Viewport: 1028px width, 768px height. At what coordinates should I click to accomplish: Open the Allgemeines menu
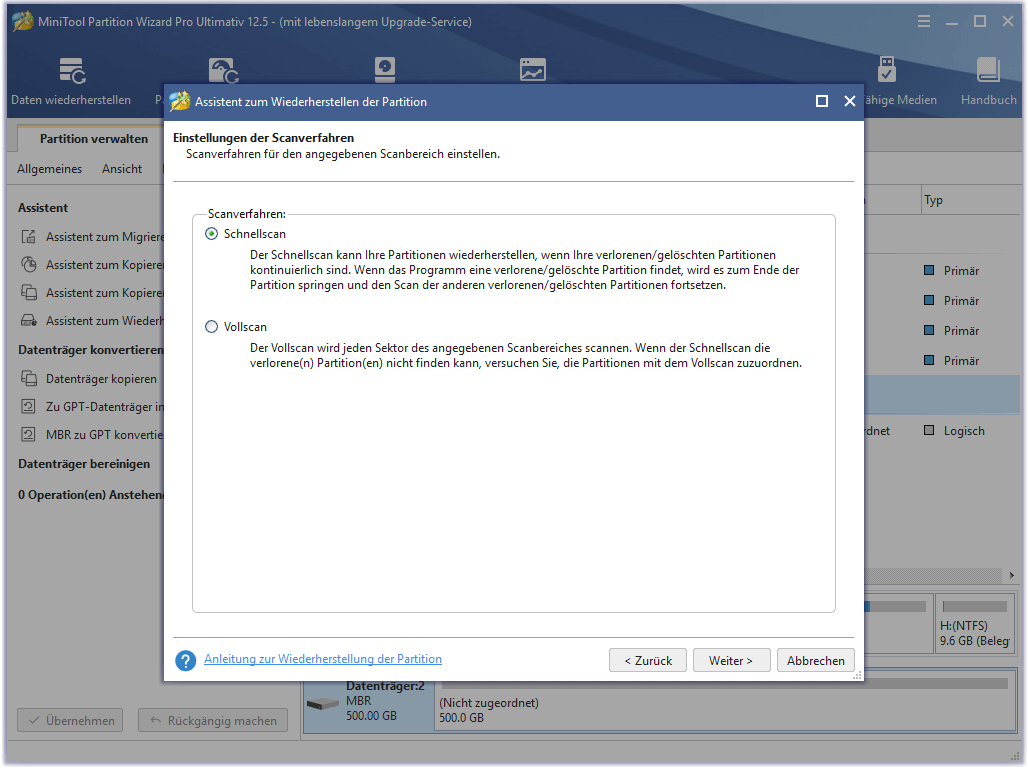coord(50,169)
